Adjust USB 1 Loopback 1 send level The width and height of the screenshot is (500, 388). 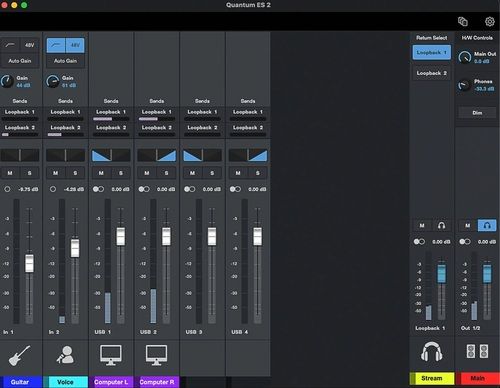coord(111,119)
